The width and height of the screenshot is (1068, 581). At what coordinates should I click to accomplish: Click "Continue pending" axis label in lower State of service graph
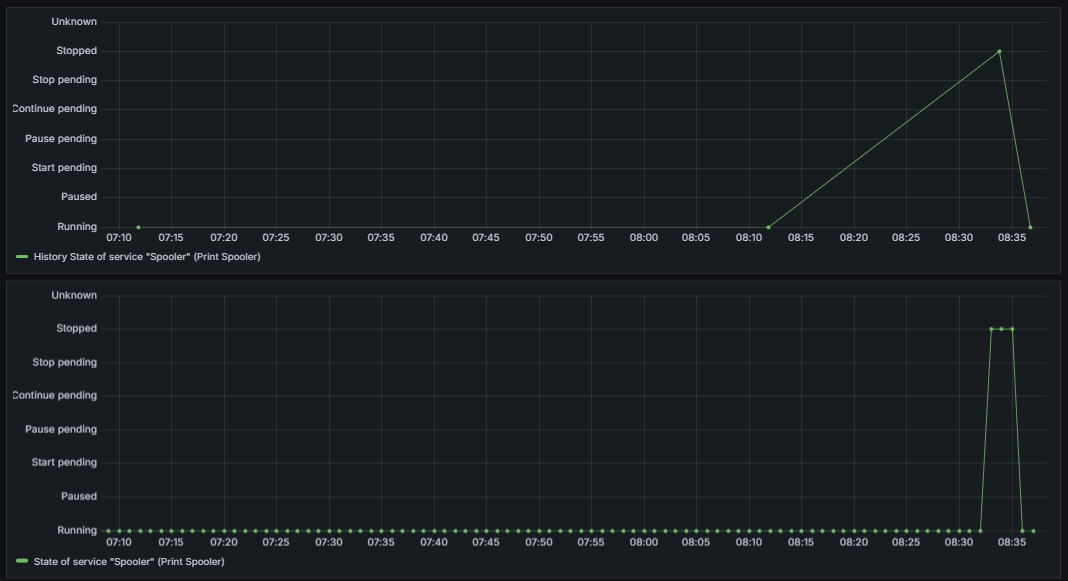[x=54, y=396]
